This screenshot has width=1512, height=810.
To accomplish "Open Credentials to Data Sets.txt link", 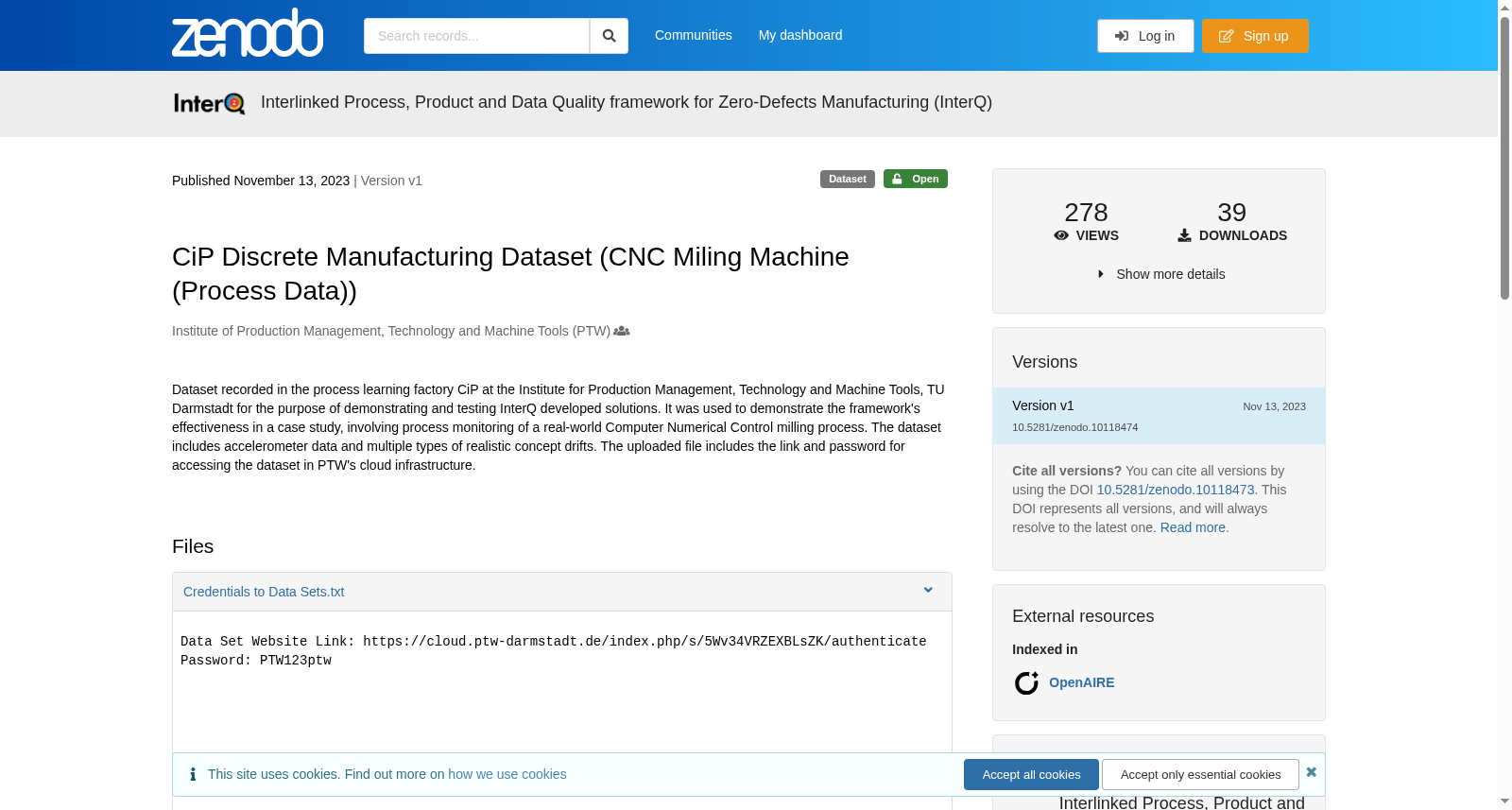I will (264, 592).
